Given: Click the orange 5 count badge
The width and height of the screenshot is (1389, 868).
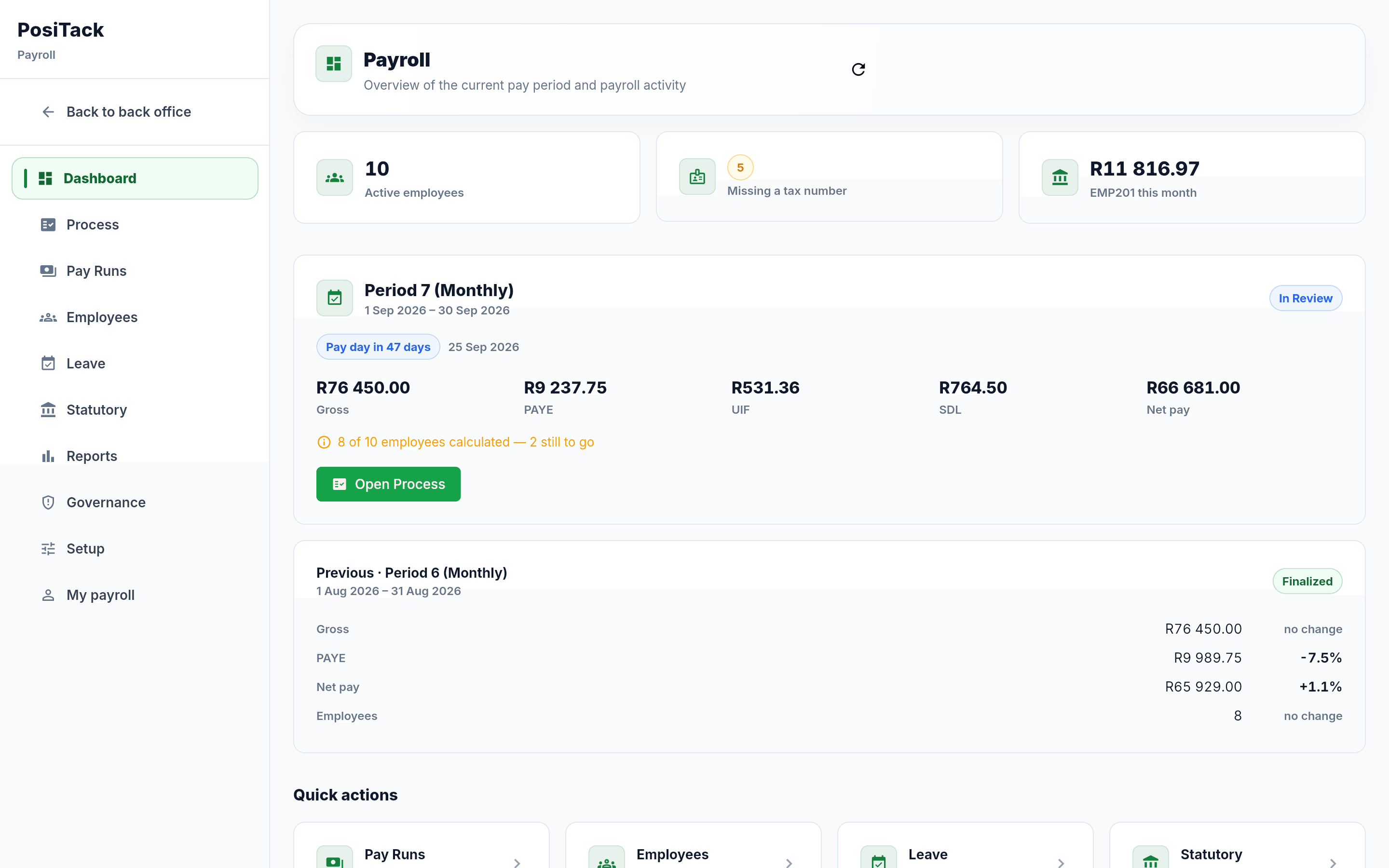Looking at the screenshot, I should point(740,168).
